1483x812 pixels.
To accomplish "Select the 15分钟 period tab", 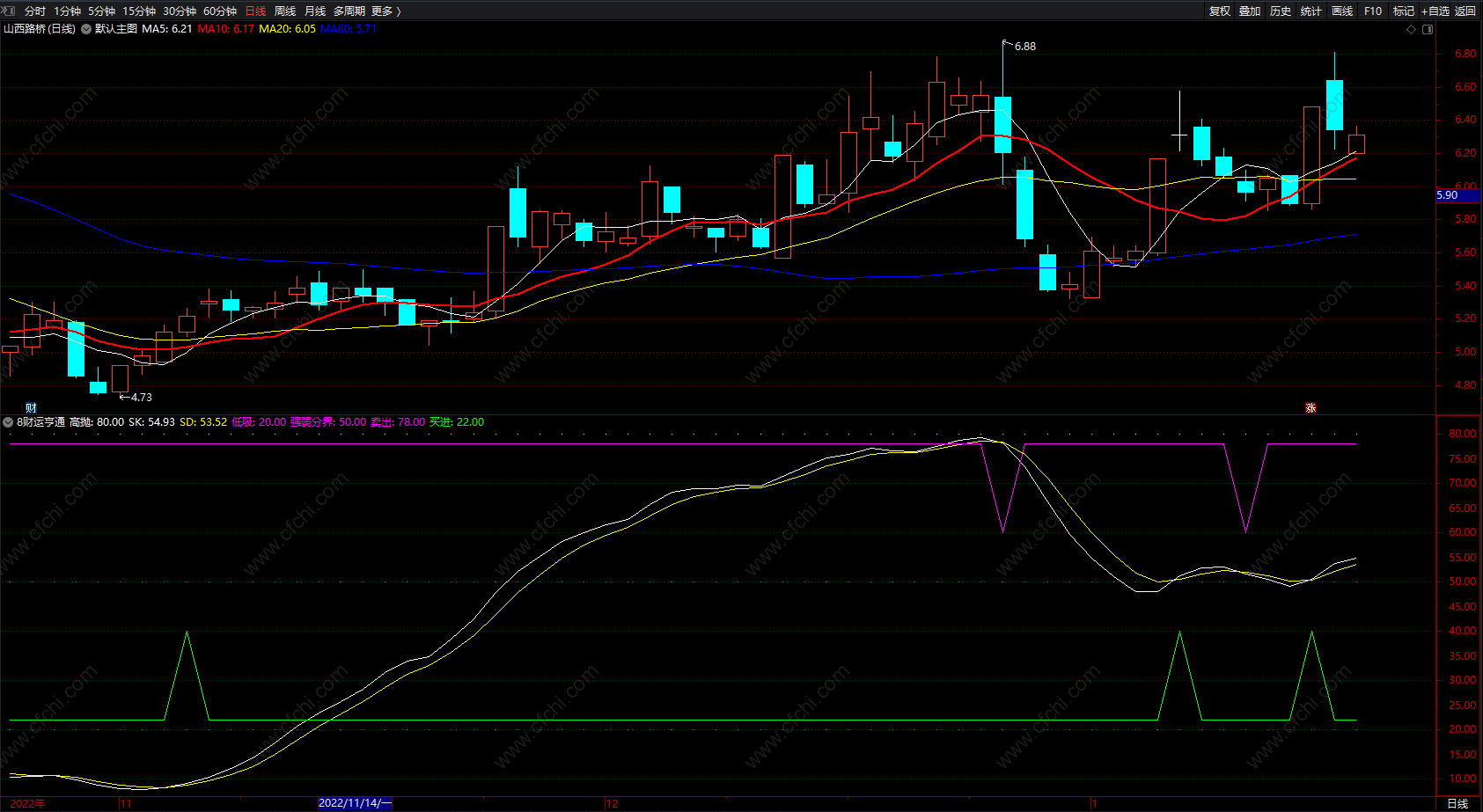I will [139, 11].
